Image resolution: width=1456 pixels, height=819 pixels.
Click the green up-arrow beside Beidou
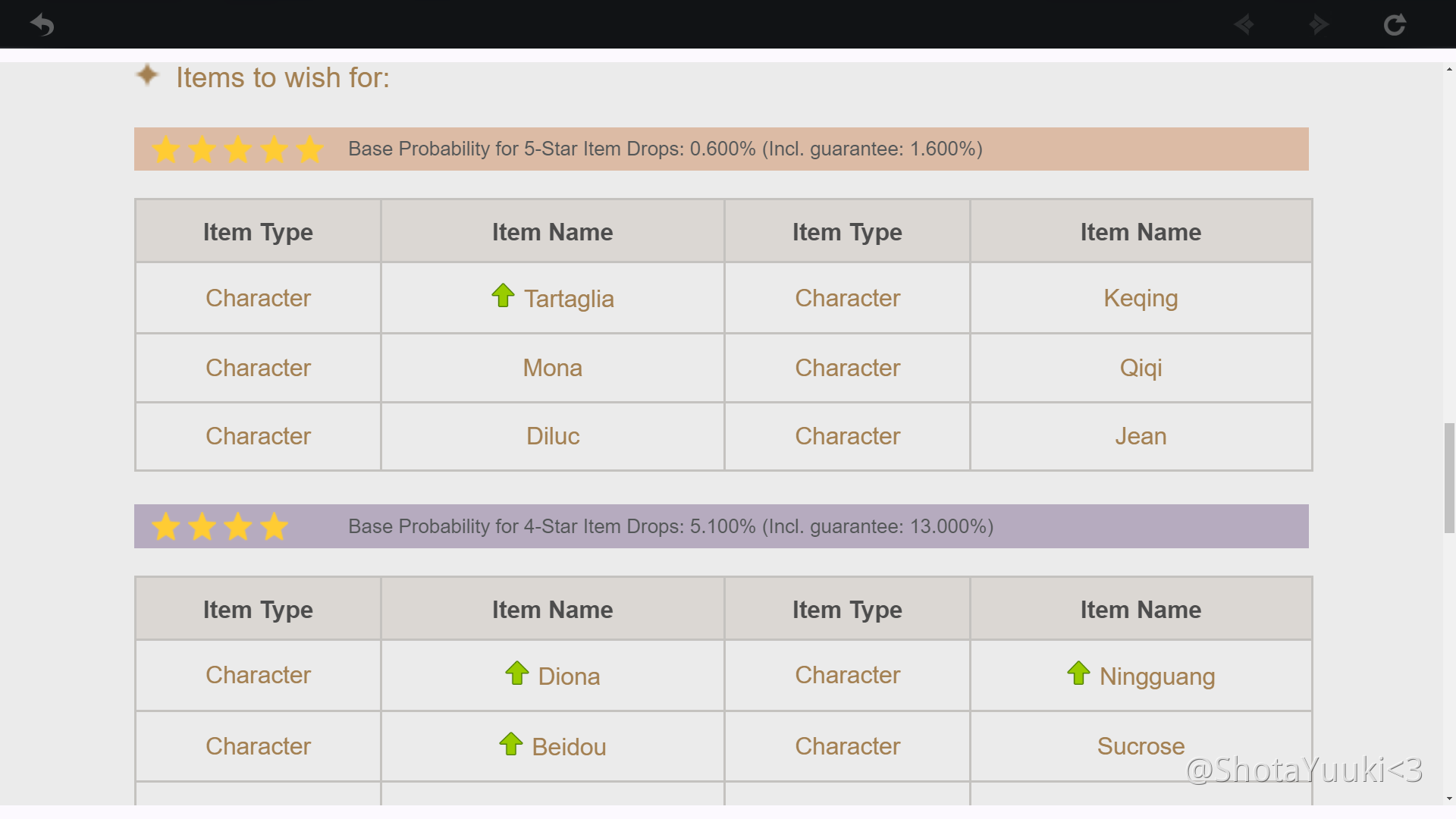click(x=511, y=744)
